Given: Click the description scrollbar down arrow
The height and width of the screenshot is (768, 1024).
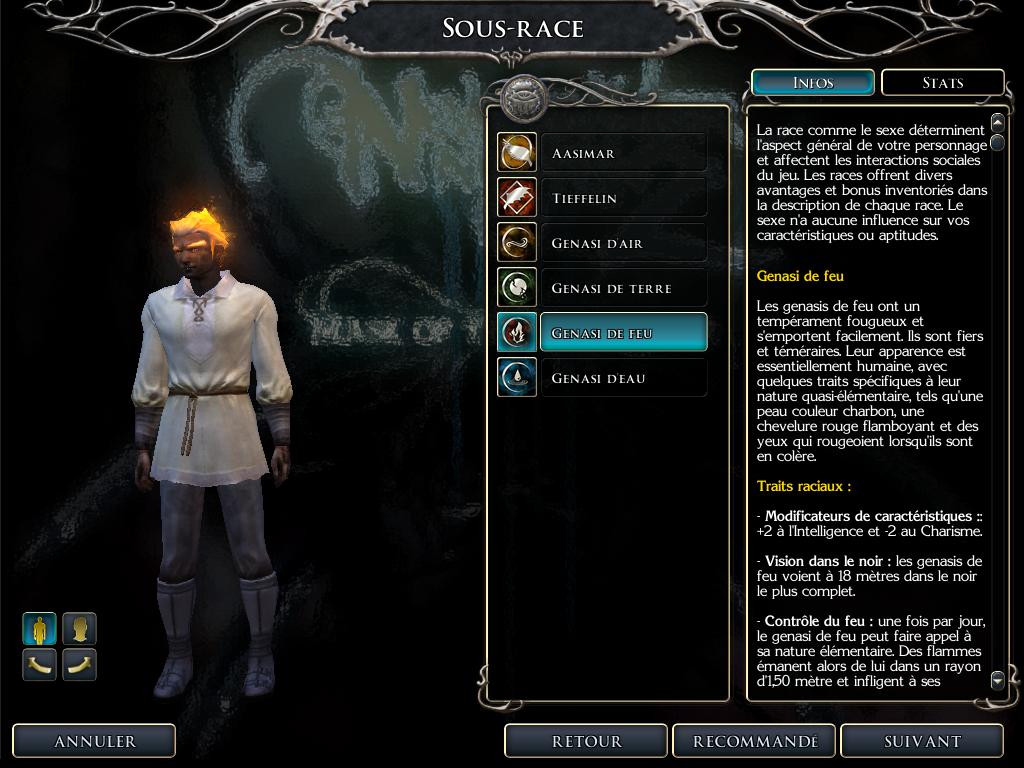Looking at the screenshot, I should coord(997,680).
